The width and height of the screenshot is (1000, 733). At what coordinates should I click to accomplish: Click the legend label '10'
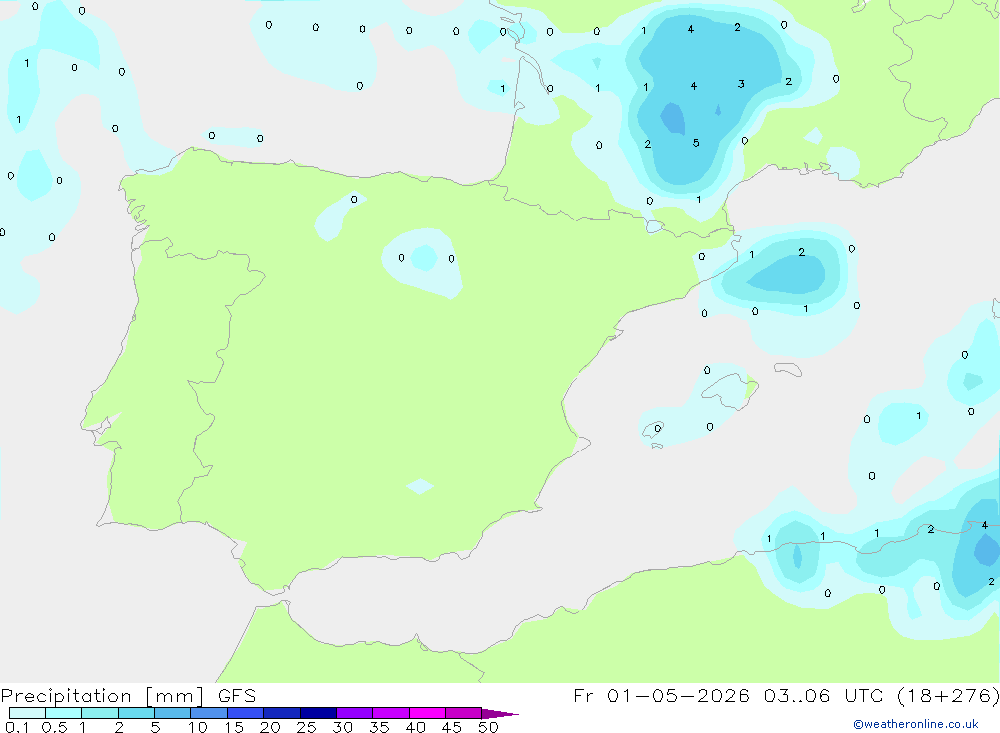(x=197, y=727)
